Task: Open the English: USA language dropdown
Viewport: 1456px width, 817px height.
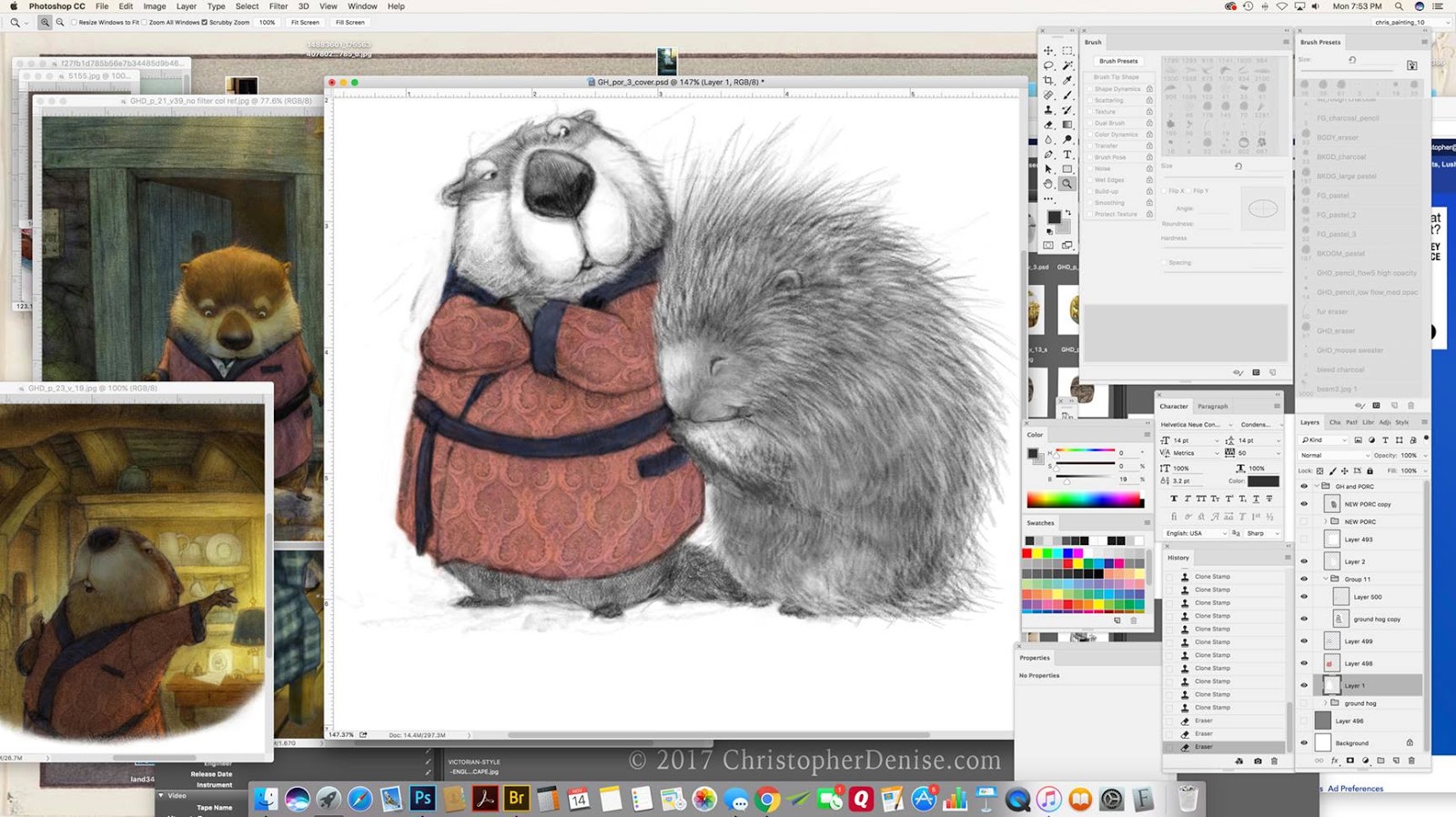Action: pyautogui.click(x=1196, y=533)
